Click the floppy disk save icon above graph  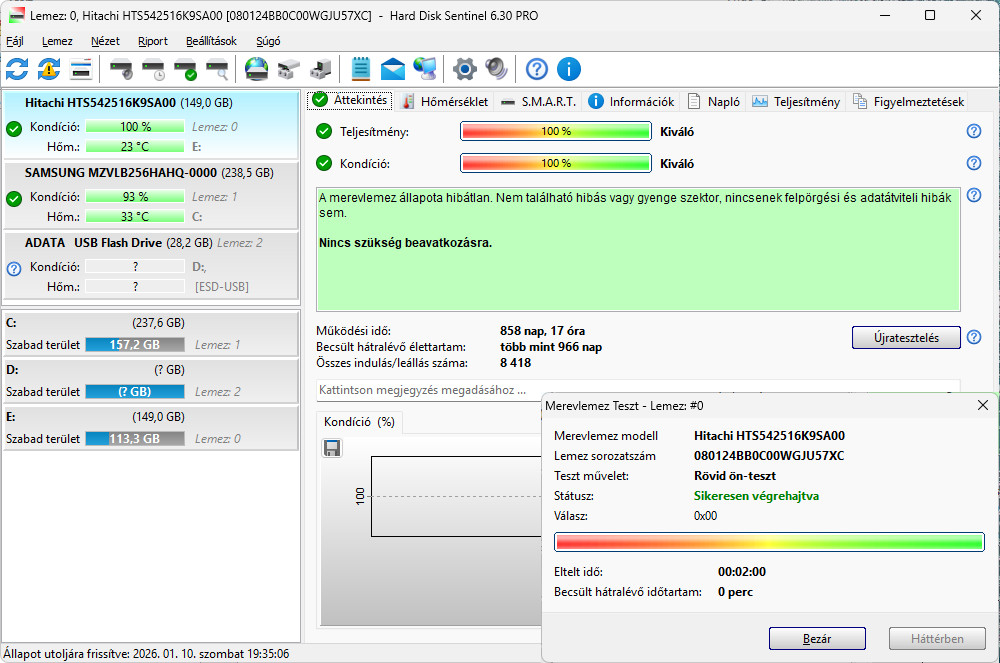333,448
